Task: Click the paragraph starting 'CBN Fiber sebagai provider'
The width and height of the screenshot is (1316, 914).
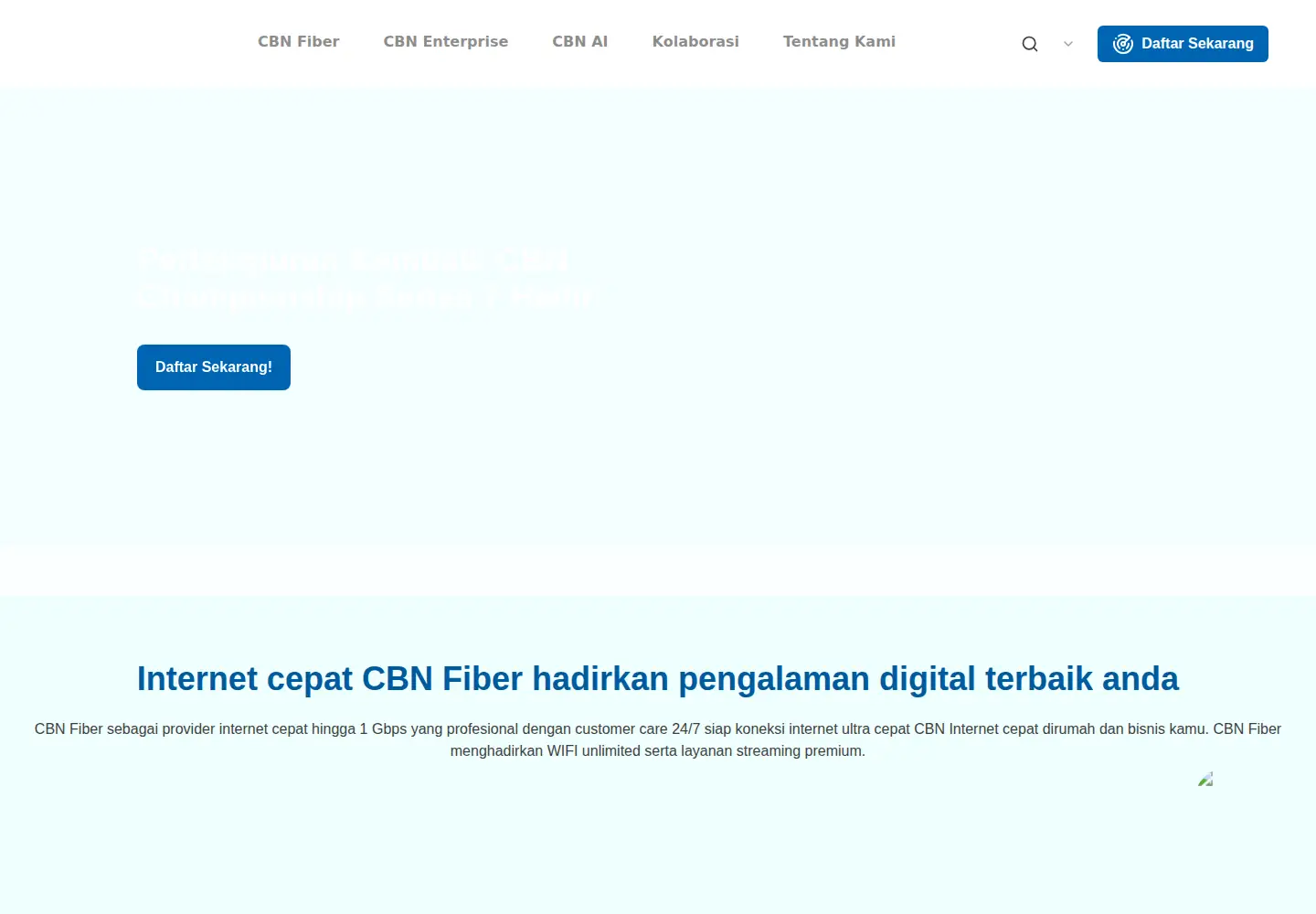Action: click(658, 739)
